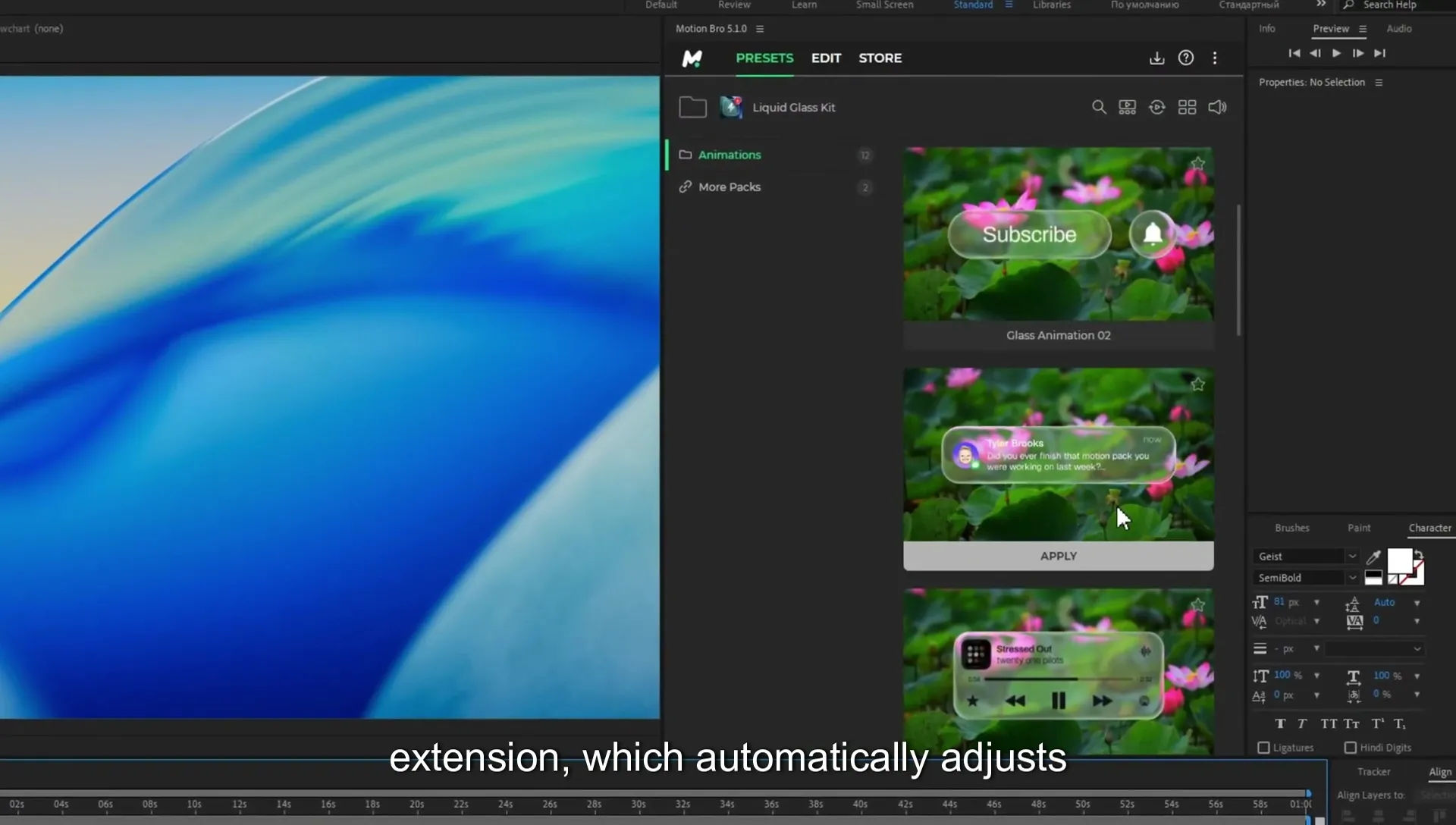The image size is (1456, 825).
Task: Swap fill and stroke colors arrow
Action: [x=1419, y=554]
